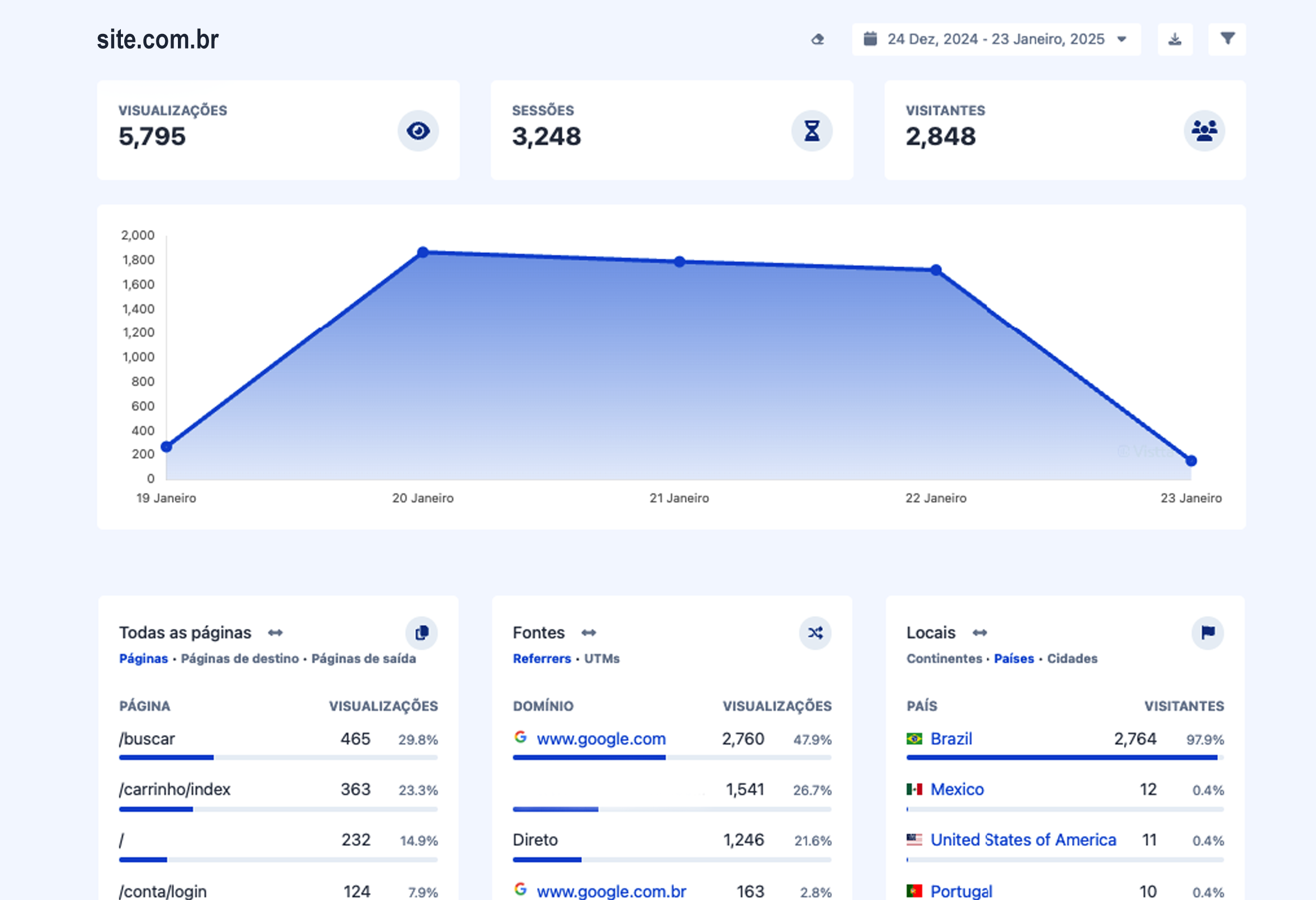Switch to the Páginas tab

tap(143, 658)
